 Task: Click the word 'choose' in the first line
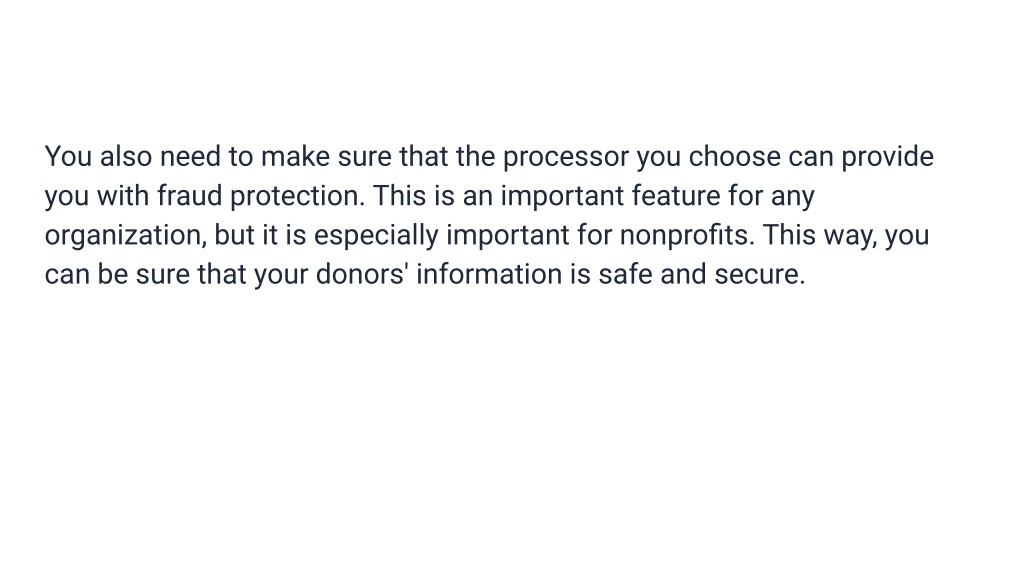pyautogui.click(x=734, y=157)
